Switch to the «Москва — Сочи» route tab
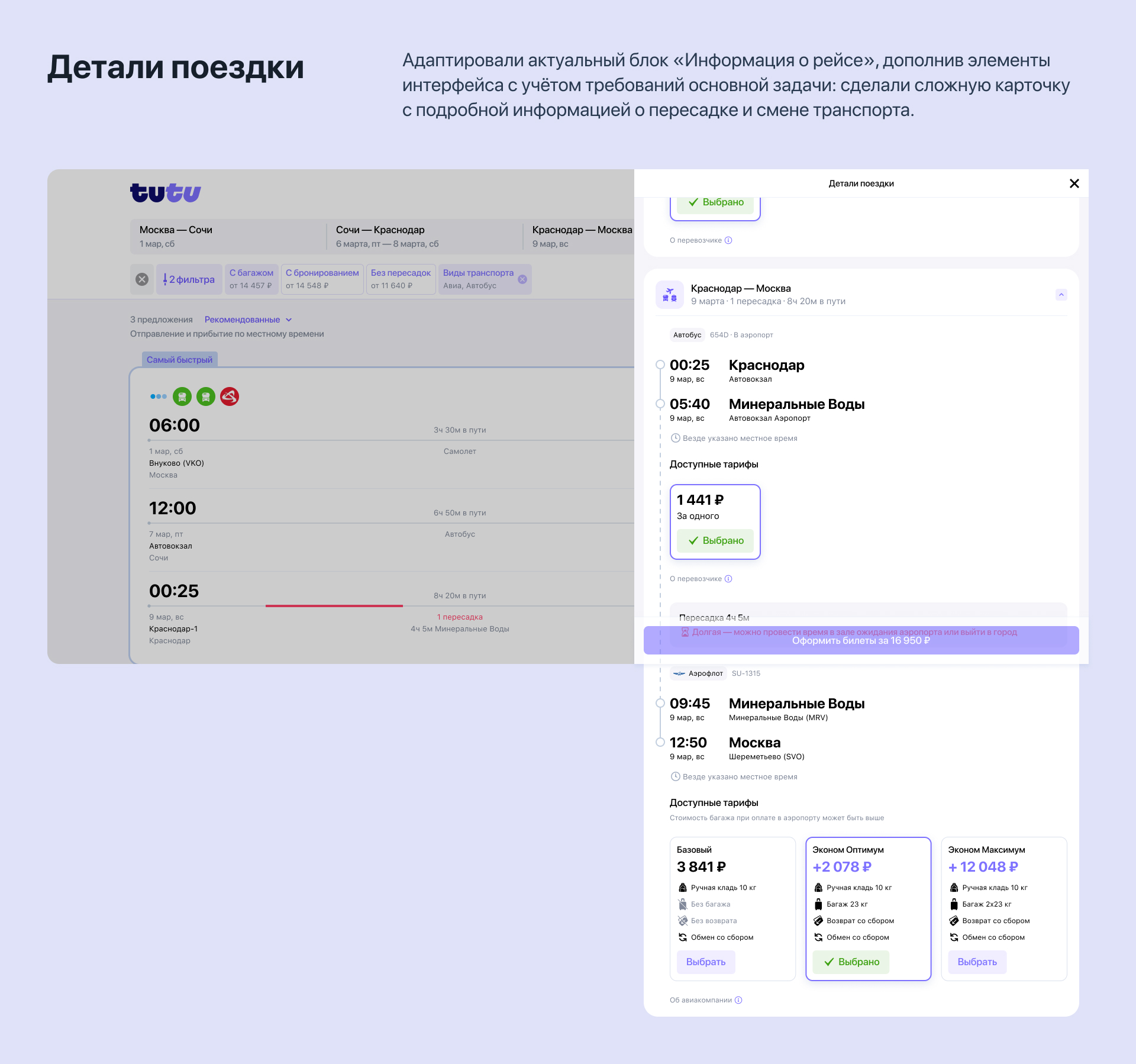This screenshot has width=1136, height=1064. (176, 236)
